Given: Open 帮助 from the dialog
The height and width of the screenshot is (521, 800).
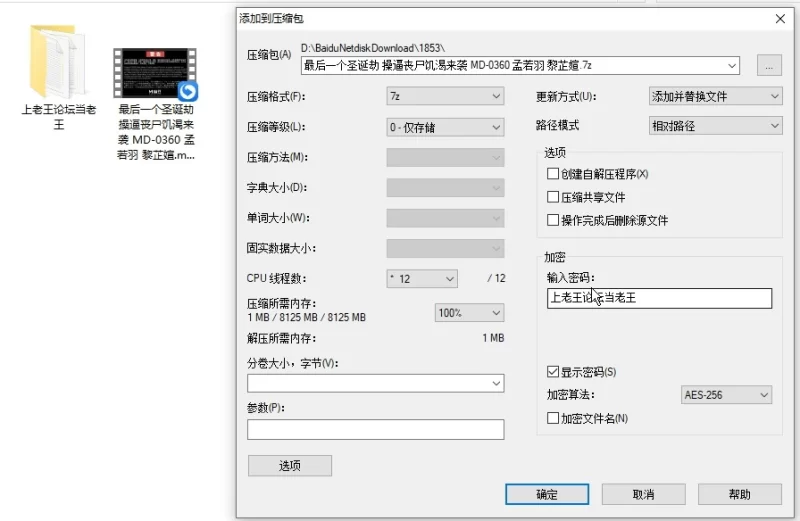Looking at the screenshot, I should click(x=740, y=494).
